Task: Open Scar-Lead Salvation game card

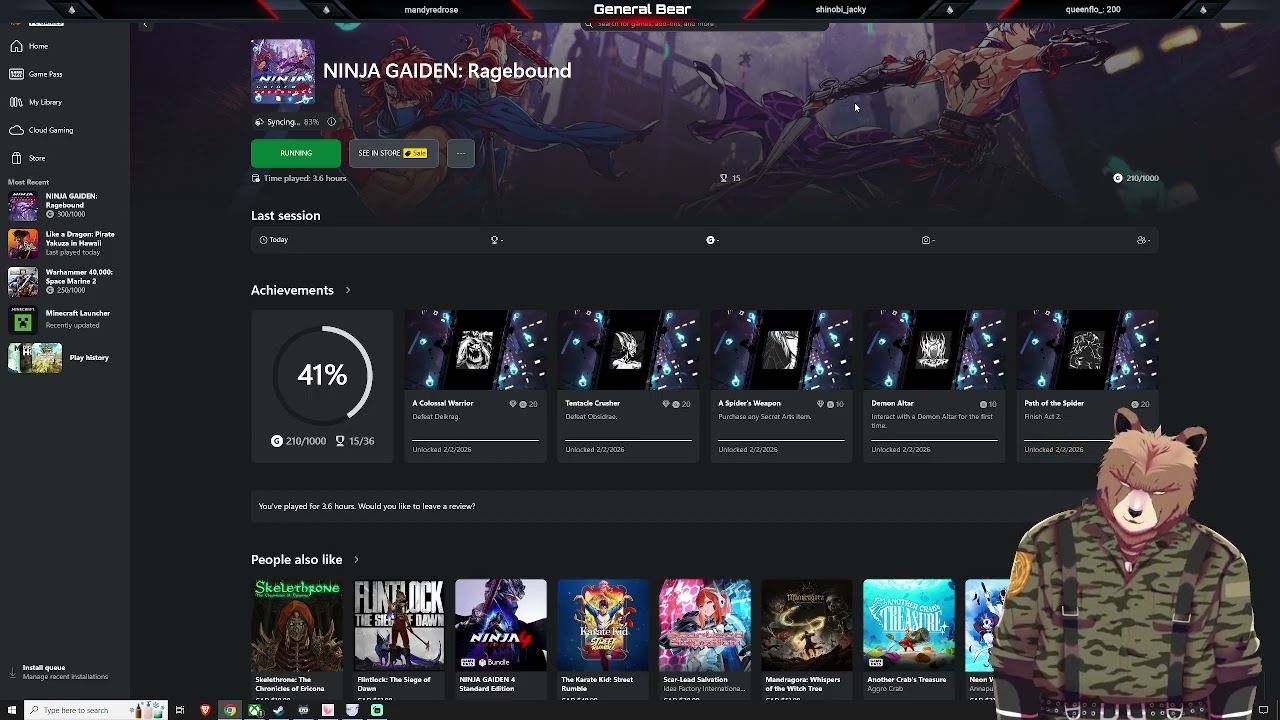Action: [705, 637]
